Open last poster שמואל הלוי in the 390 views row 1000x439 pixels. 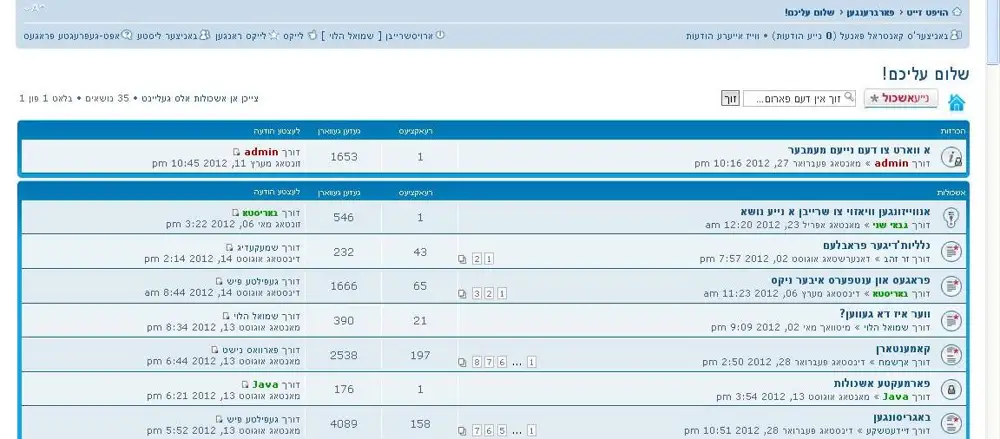point(255,316)
